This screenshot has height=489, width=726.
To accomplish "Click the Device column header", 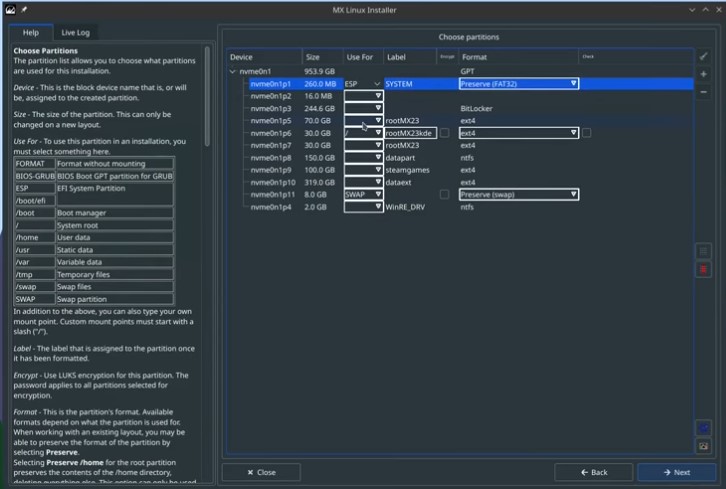I will [264, 57].
